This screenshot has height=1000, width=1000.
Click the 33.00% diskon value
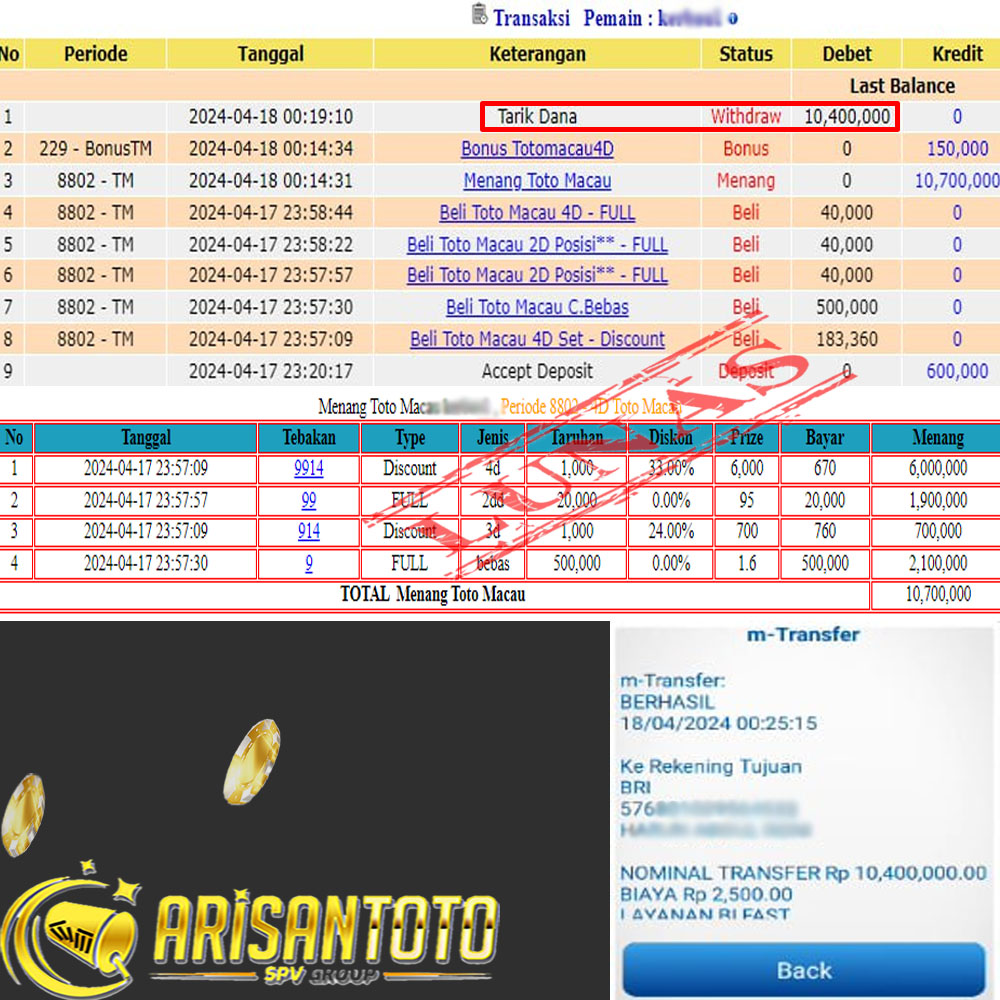click(x=671, y=468)
